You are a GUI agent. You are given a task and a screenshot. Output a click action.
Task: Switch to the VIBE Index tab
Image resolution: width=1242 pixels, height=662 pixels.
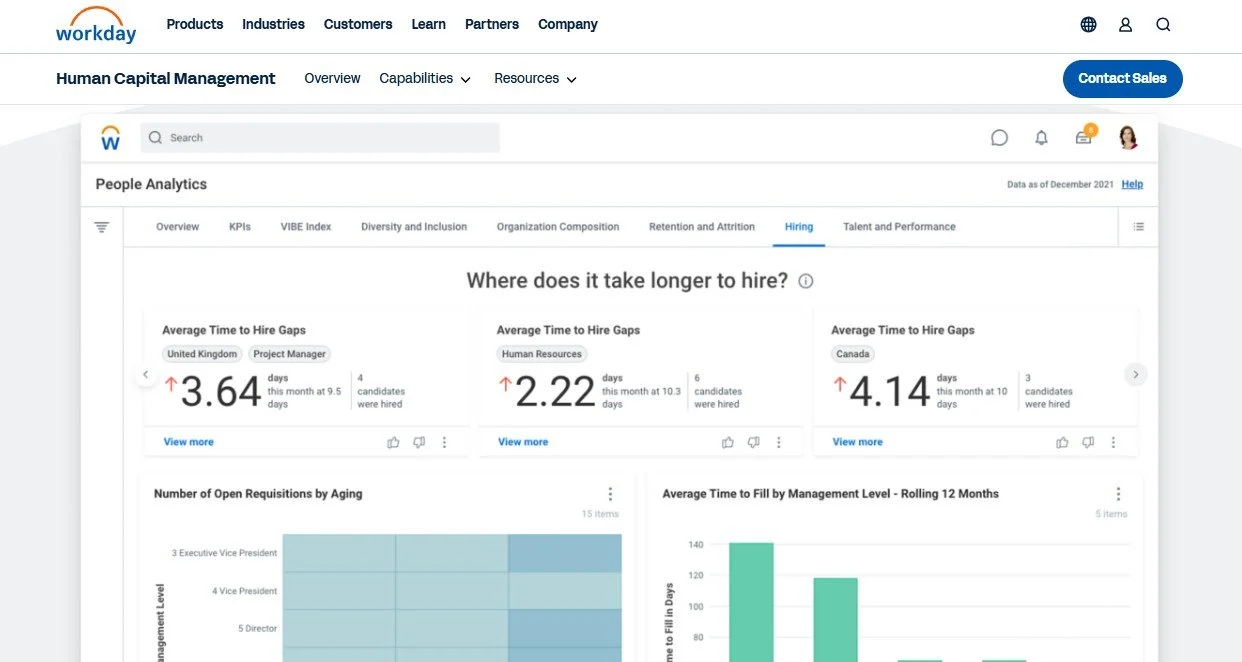coord(306,227)
